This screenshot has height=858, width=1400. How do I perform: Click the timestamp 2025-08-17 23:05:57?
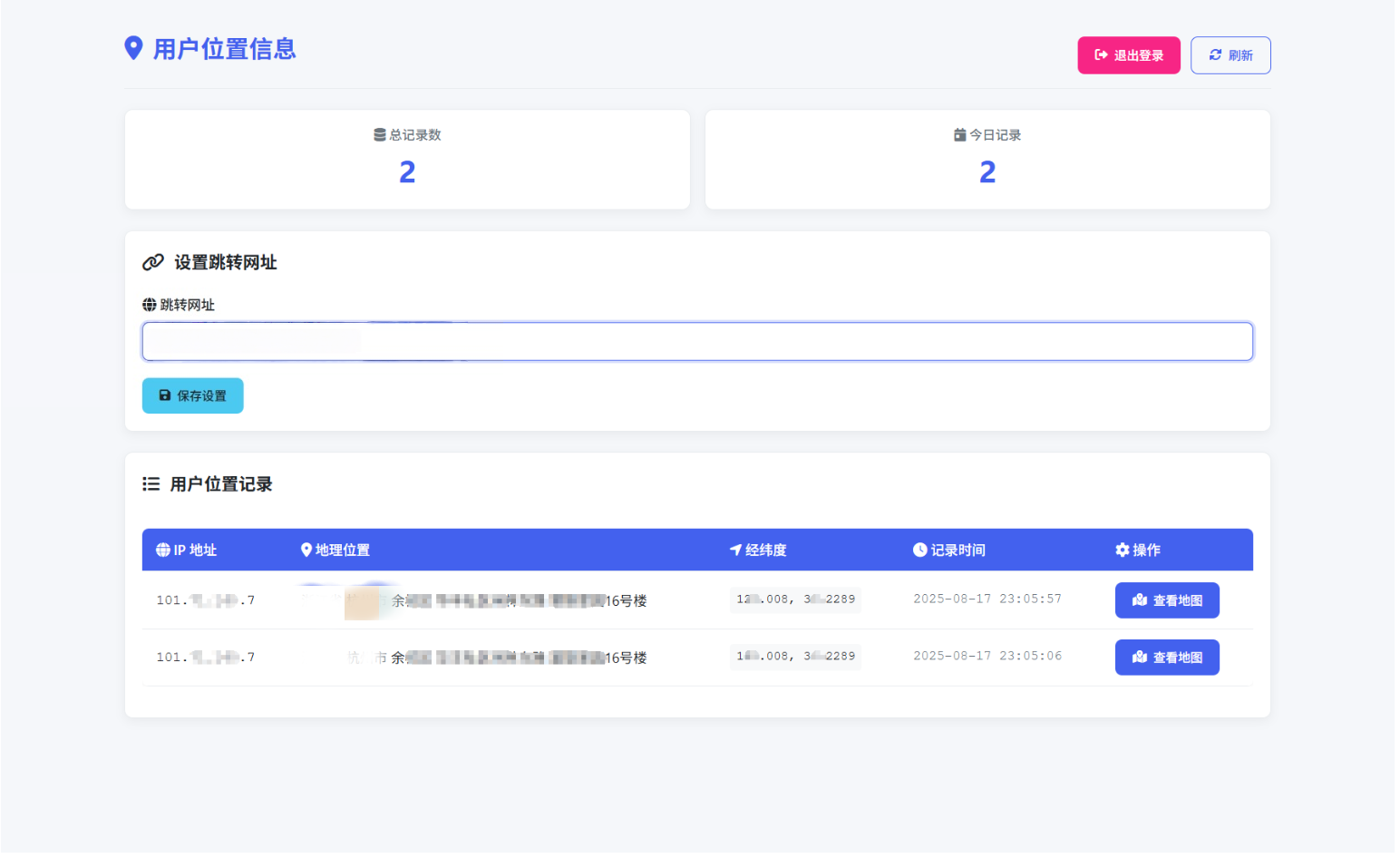987,600
